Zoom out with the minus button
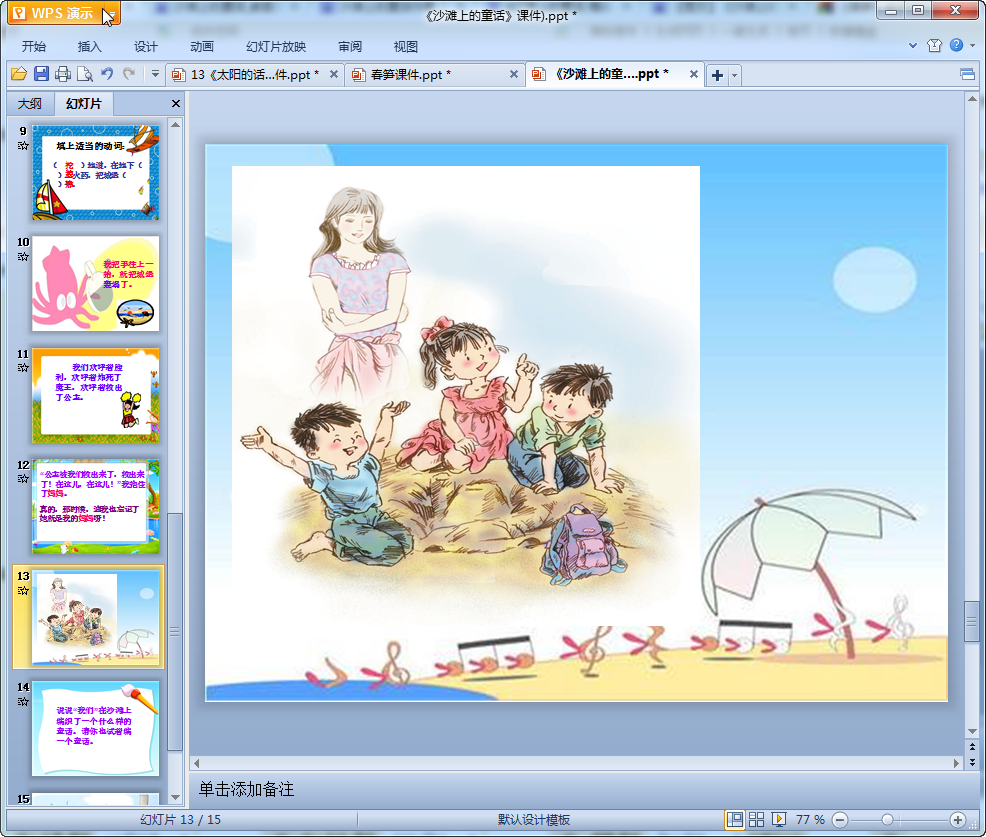Screen dimensions: 986x837 tap(839, 820)
